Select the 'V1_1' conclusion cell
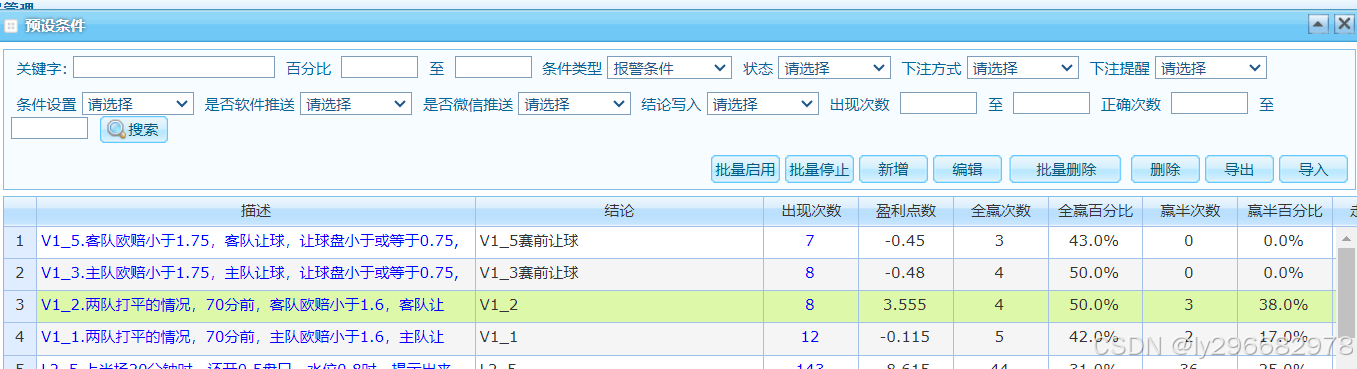1357x369 pixels. (x=619, y=337)
